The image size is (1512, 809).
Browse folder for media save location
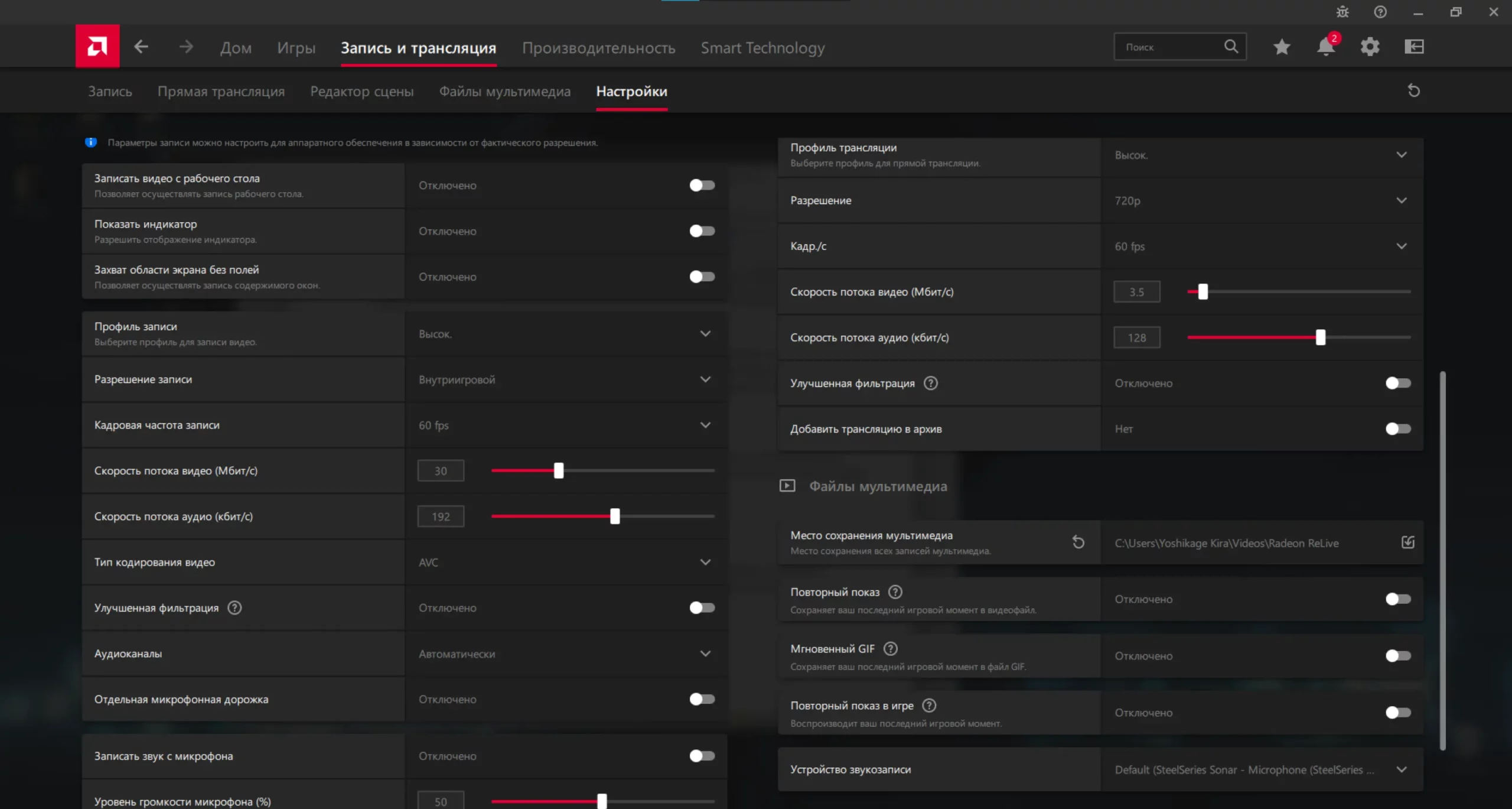pyautogui.click(x=1407, y=542)
